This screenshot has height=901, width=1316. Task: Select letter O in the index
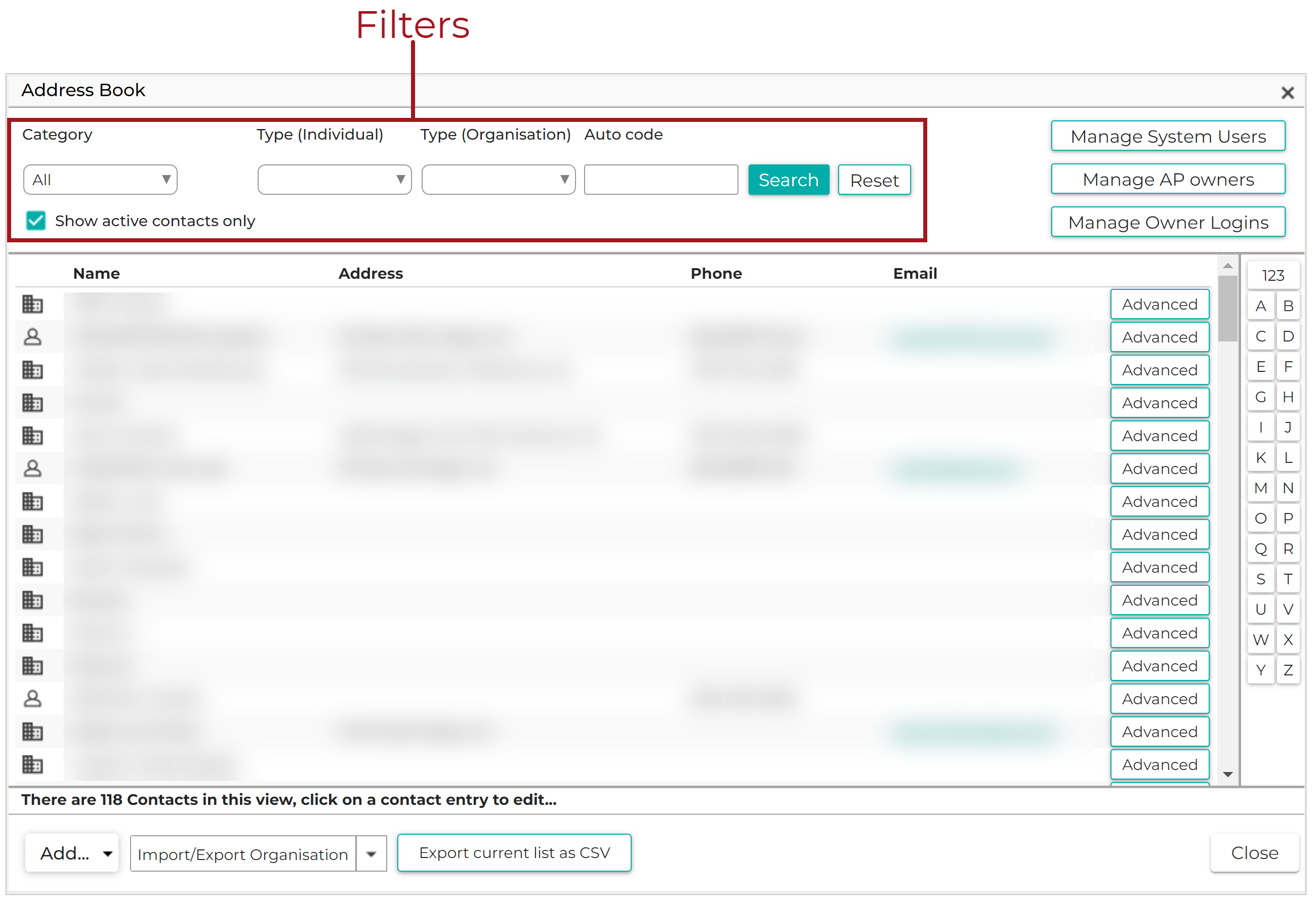[1260, 519]
